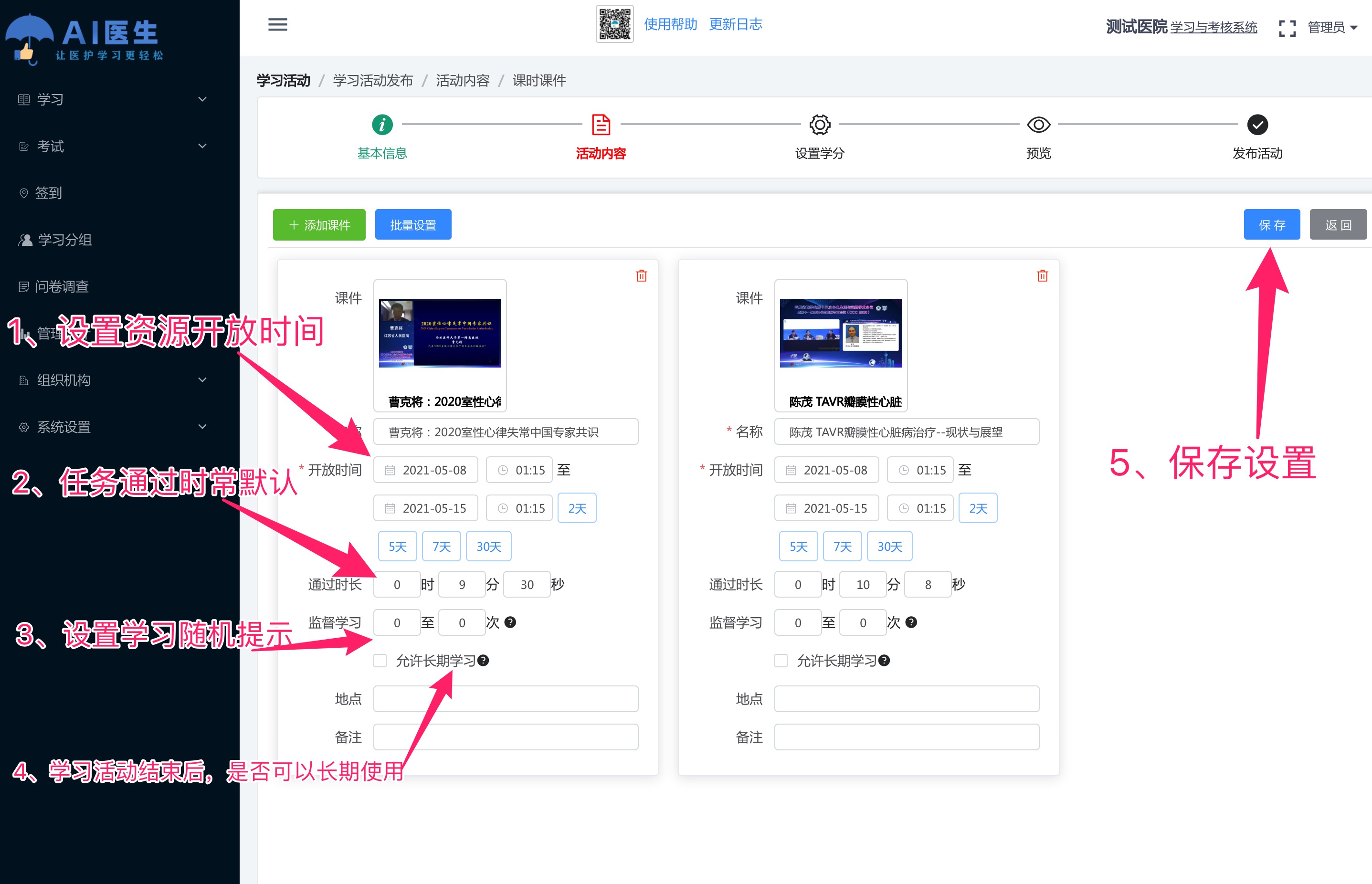Set 30天 duration in 陈茂 card
This screenshot has width=1372, height=884.
[x=890, y=547]
